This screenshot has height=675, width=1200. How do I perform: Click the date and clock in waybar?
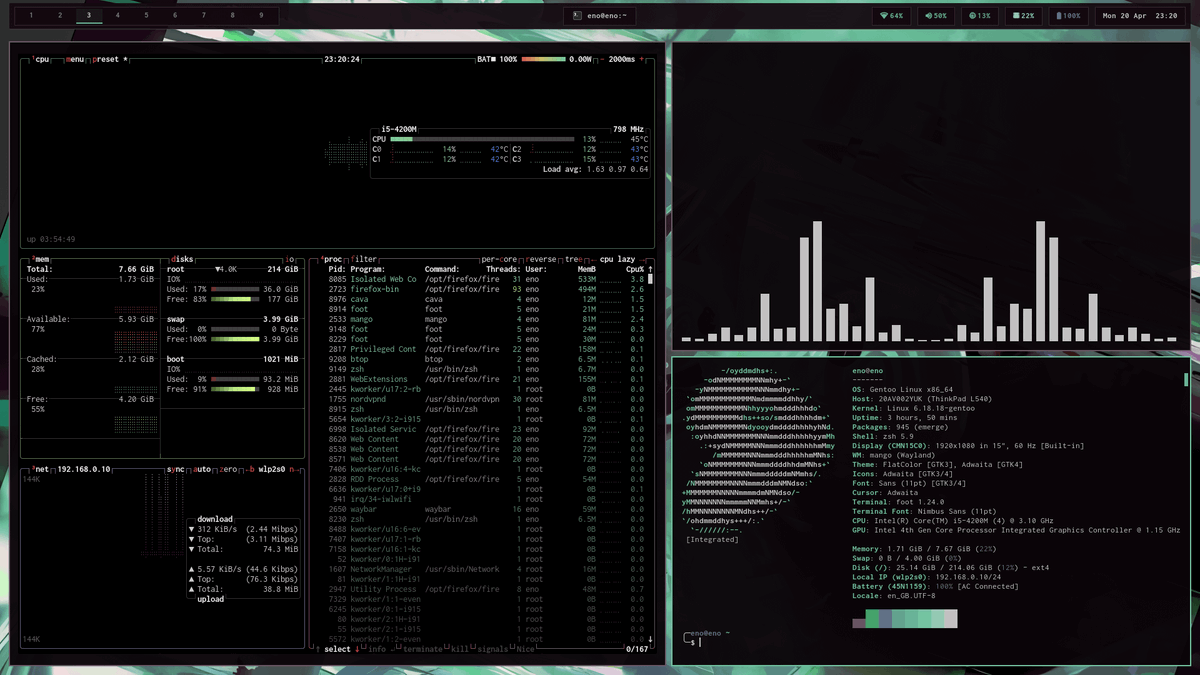click(1139, 16)
